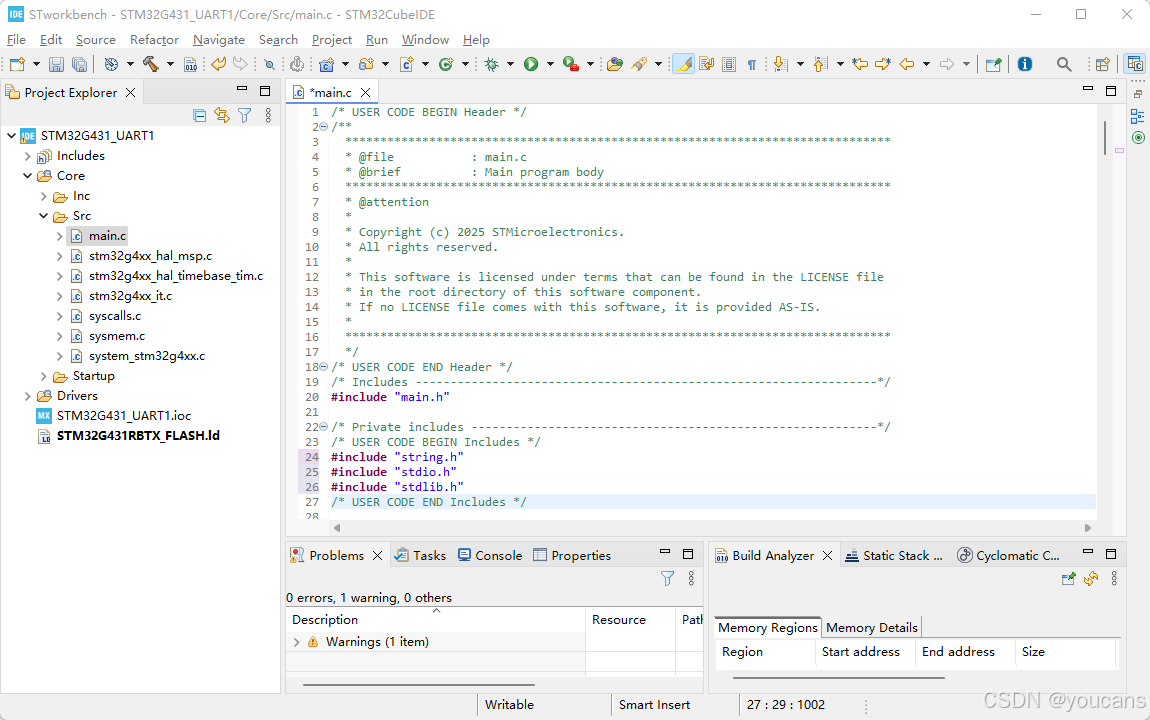This screenshot has width=1150, height=720.
Task: Open the File menu
Action: point(16,40)
